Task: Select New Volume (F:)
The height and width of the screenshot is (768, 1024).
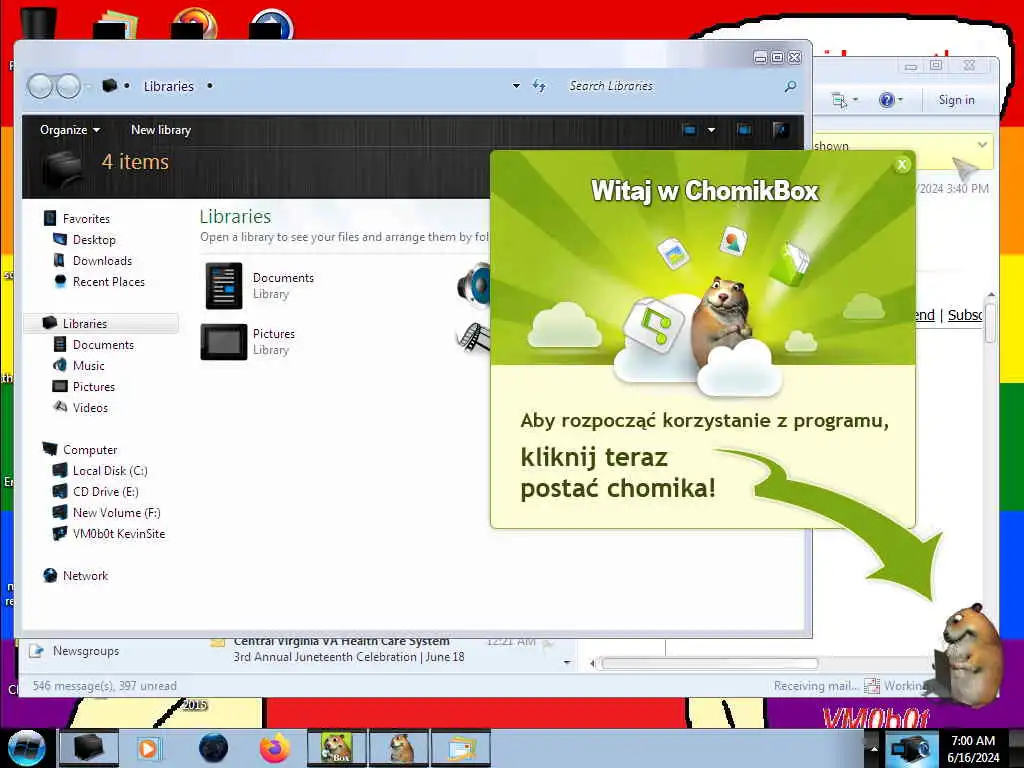Action: click(116, 513)
